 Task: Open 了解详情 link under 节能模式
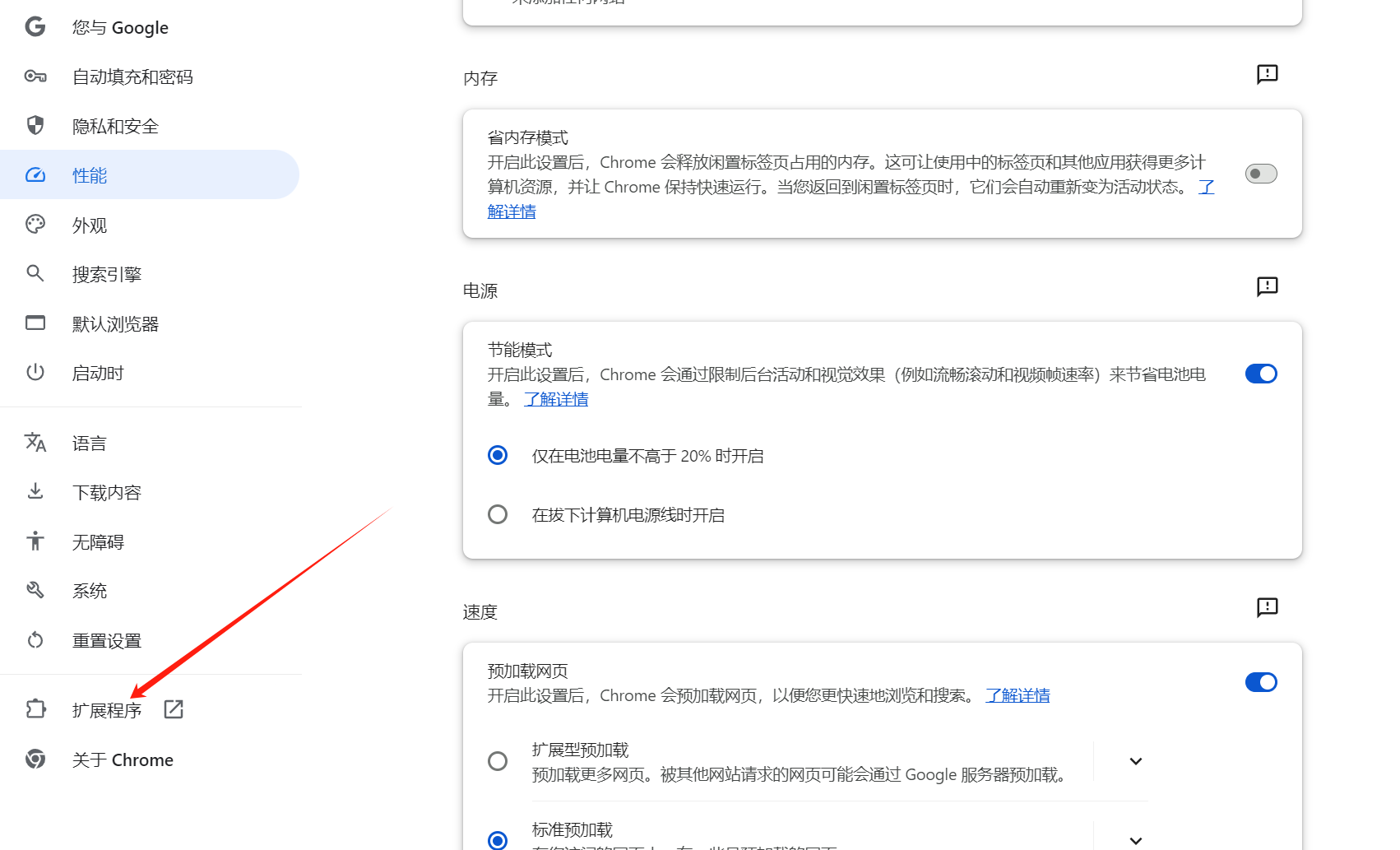(x=556, y=399)
